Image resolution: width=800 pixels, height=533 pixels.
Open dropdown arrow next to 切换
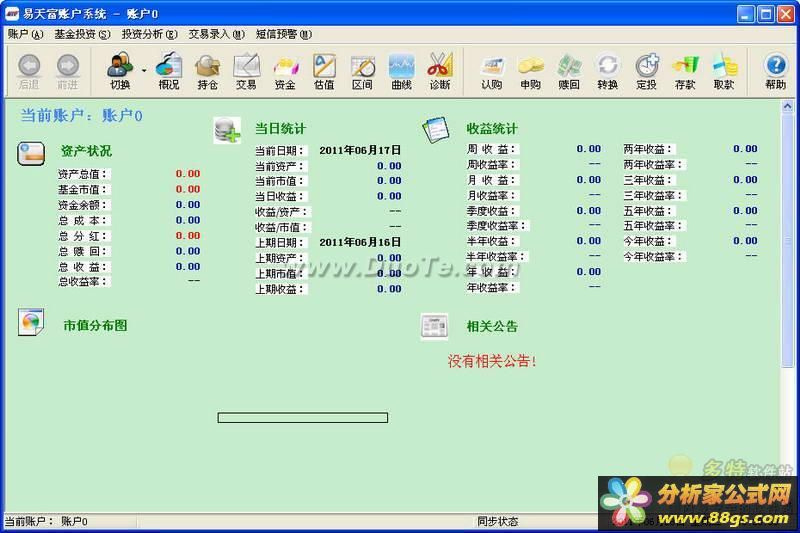click(144, 71)
